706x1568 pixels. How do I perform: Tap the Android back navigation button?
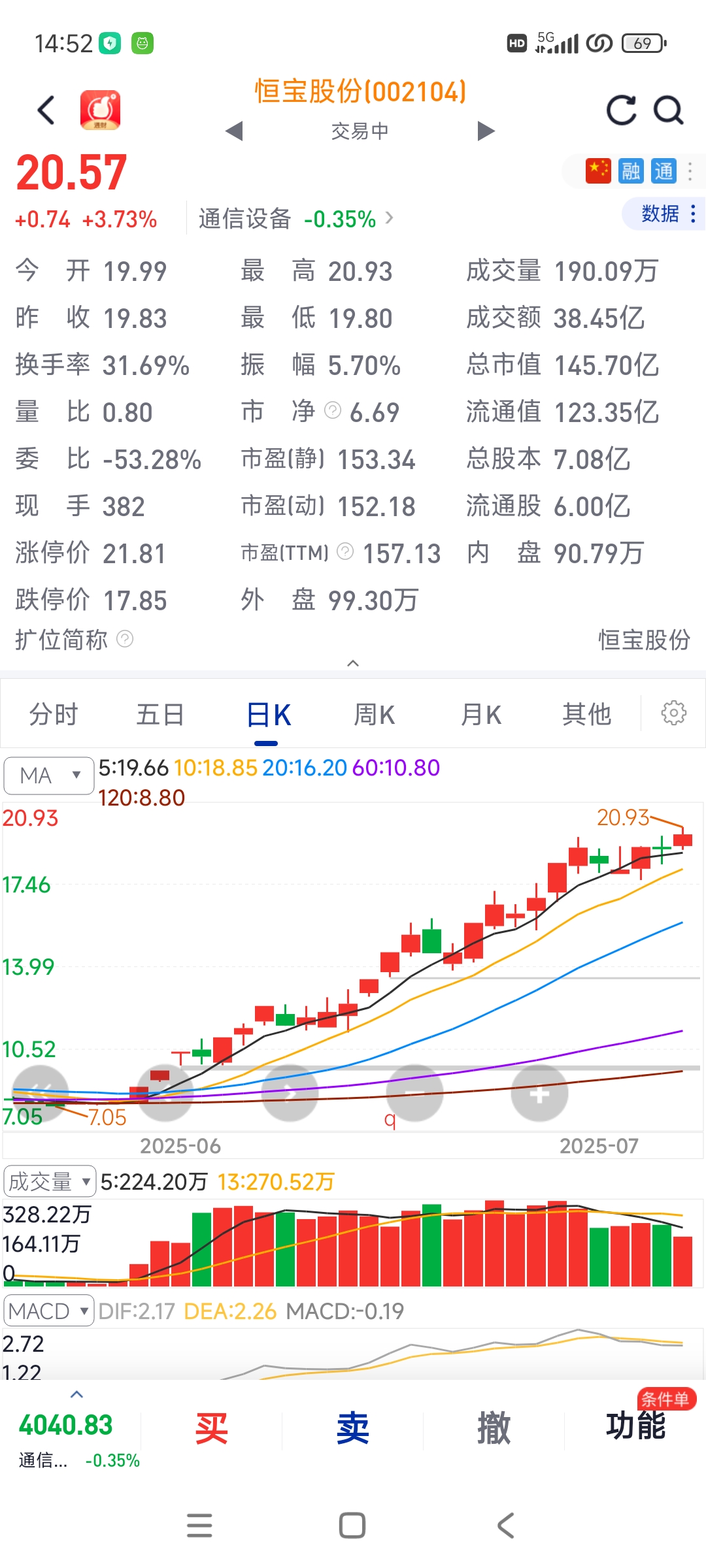pos(505,1526)
